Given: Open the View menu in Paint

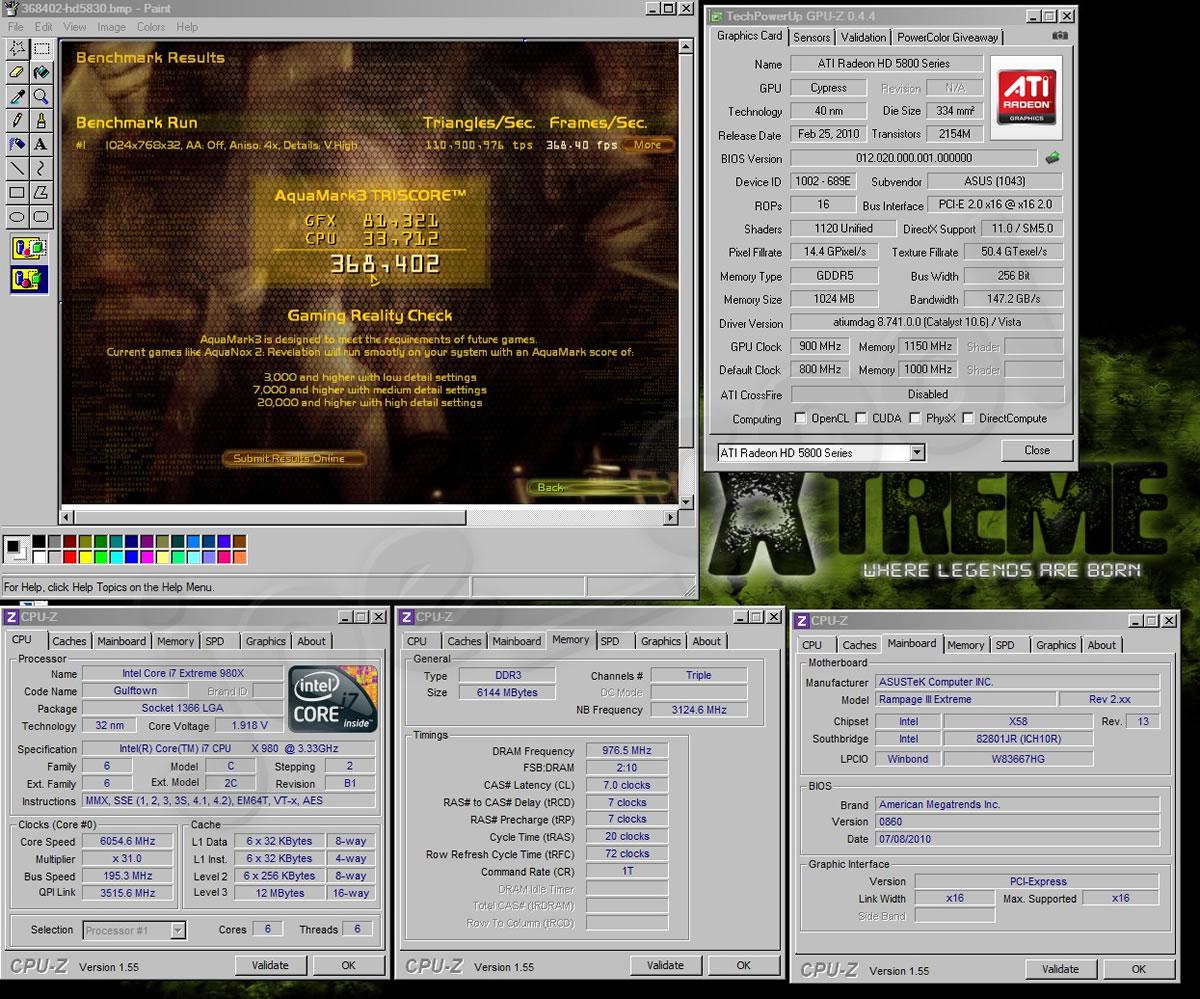Looking at the screenshot, I should pos(75,27).
